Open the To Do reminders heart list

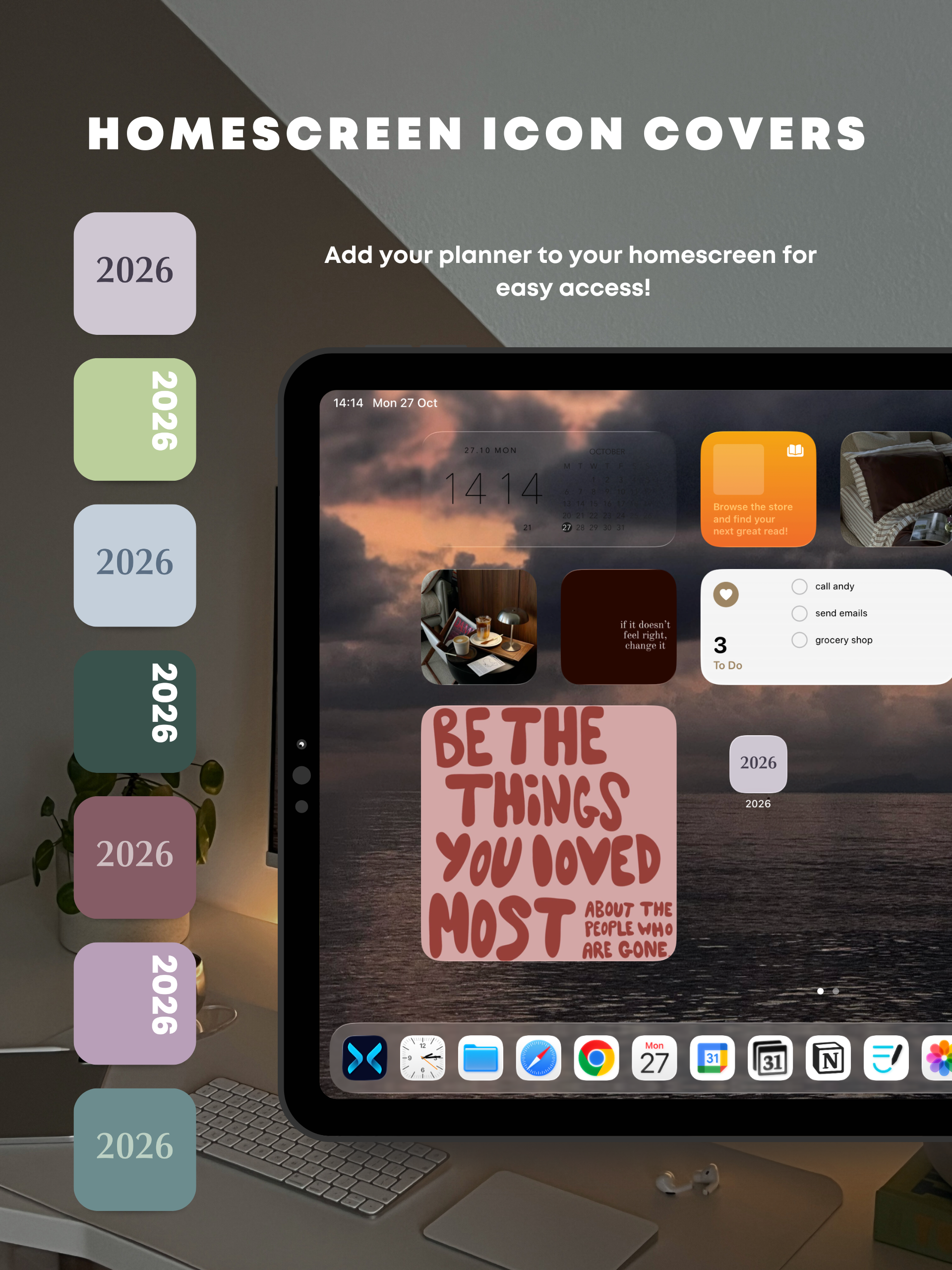tap(726, 594)
